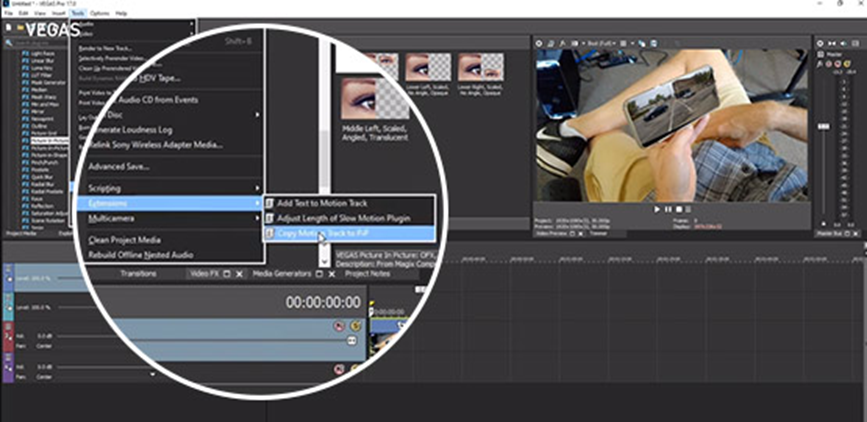Open Video Preview properties gear
The width and height of the screenshot is (867, 422).
coord(539,43)
